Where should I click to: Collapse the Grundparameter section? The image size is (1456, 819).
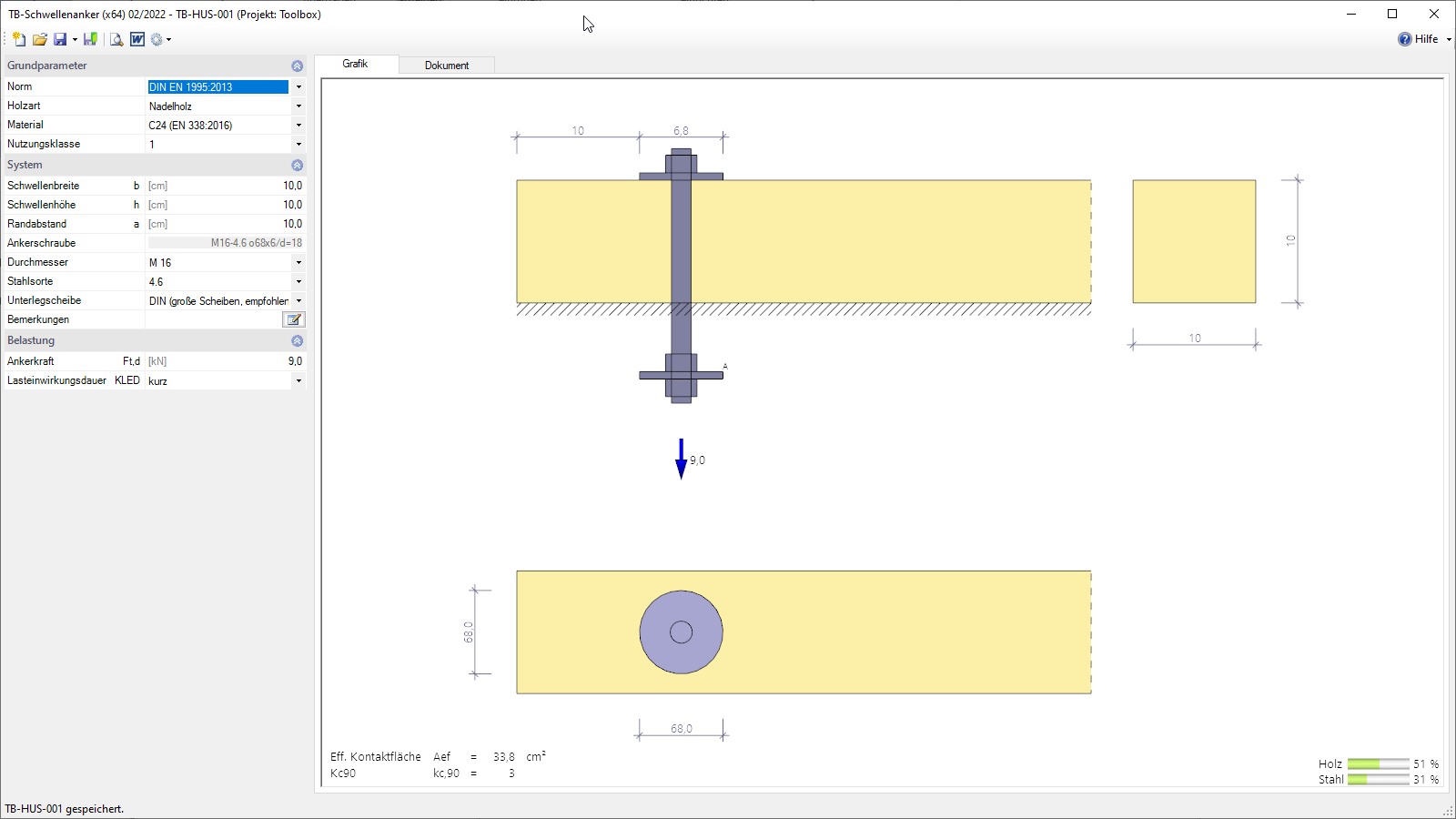click(x=297, y=66)
